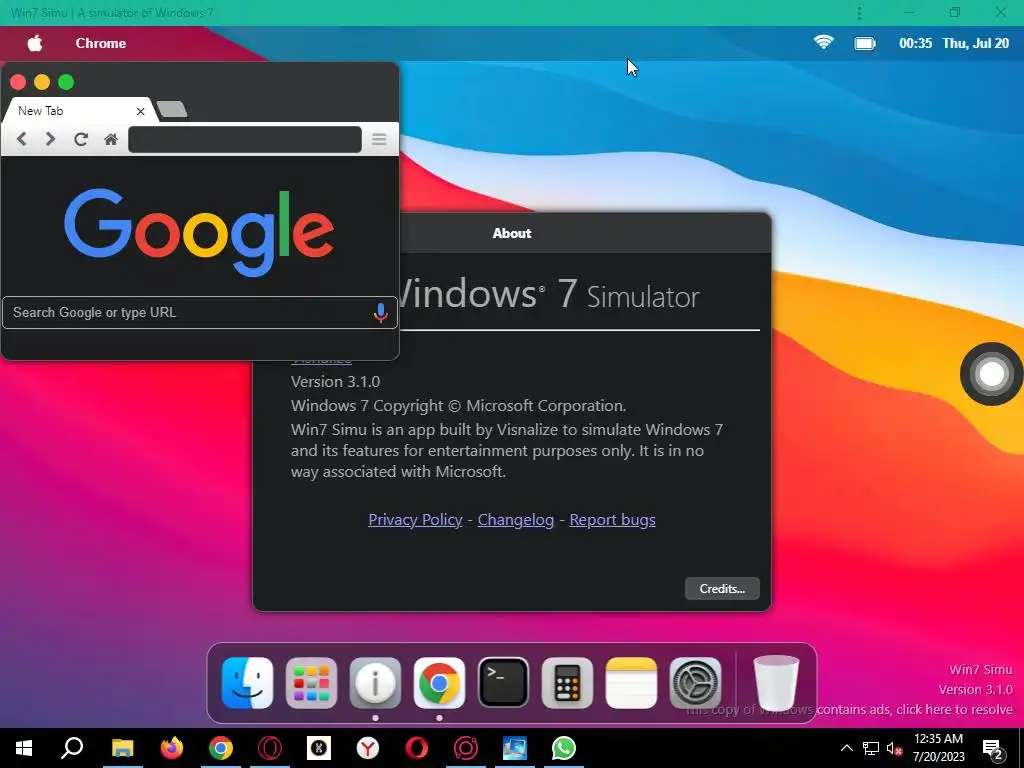Screen dimensions: 1024x768
Task: Click the Google logo
Action: tap(199, 232)
